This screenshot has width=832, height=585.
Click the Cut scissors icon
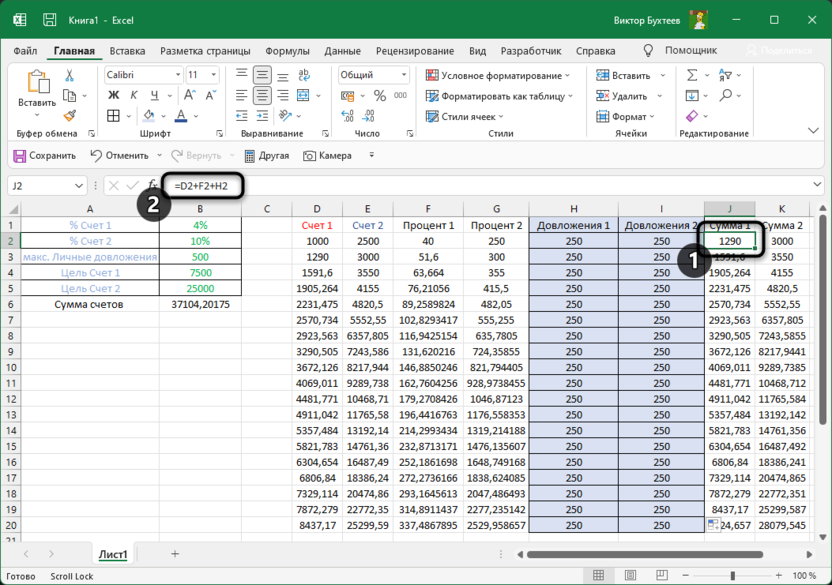[70, 75]
